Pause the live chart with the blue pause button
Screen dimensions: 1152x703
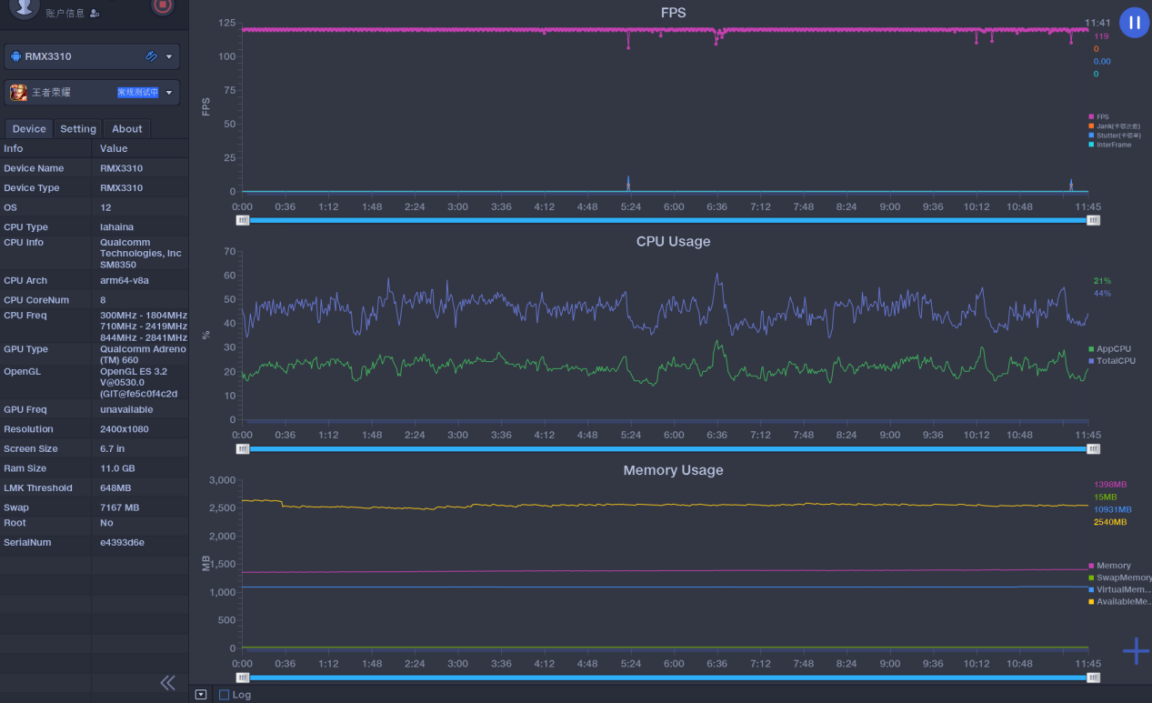(1134, 23)
